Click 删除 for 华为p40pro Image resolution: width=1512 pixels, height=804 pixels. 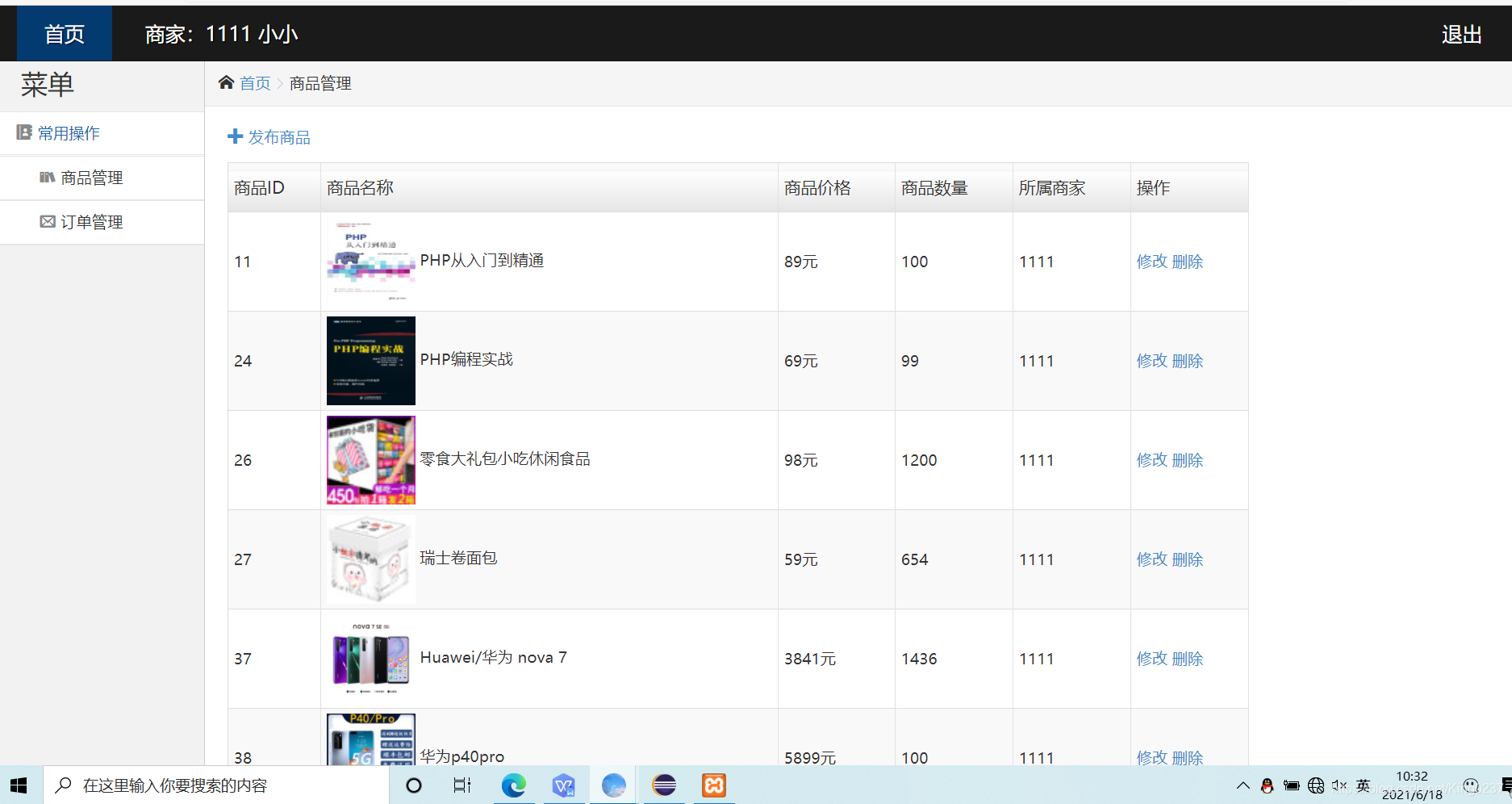coord(1187,757)
